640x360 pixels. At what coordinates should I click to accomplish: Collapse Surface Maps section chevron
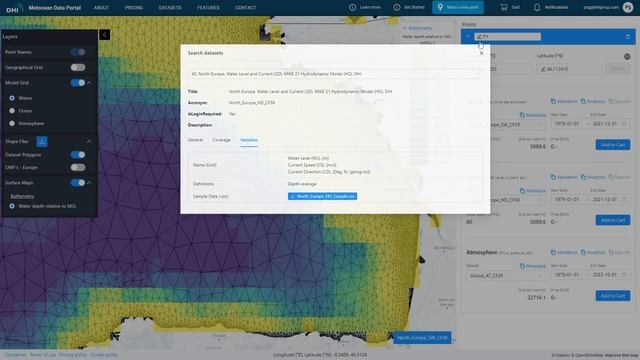tap(89, 182)
